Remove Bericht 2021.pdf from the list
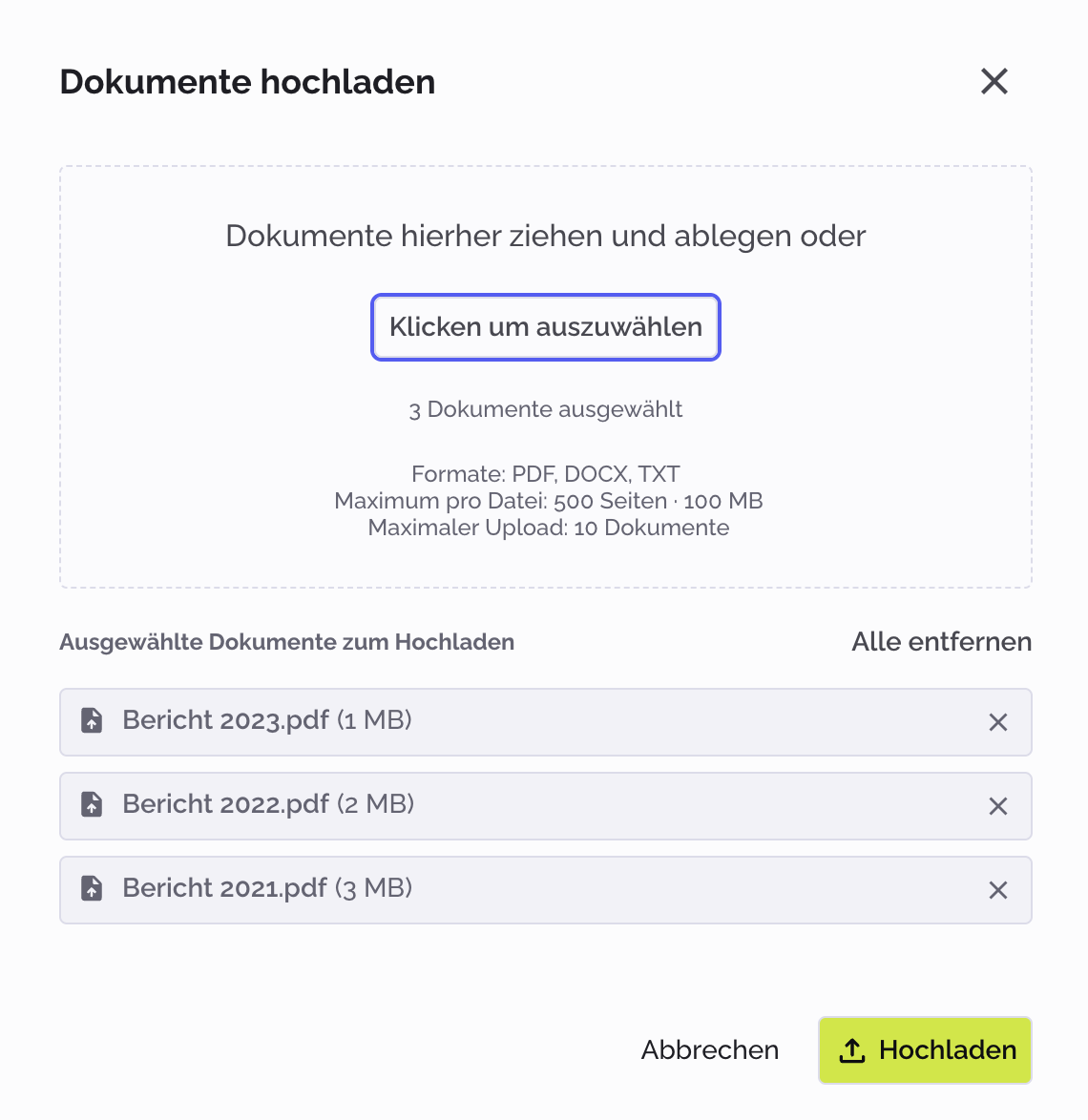The width and height of the screenshot is (1088, 1120). tap(998, 890)
